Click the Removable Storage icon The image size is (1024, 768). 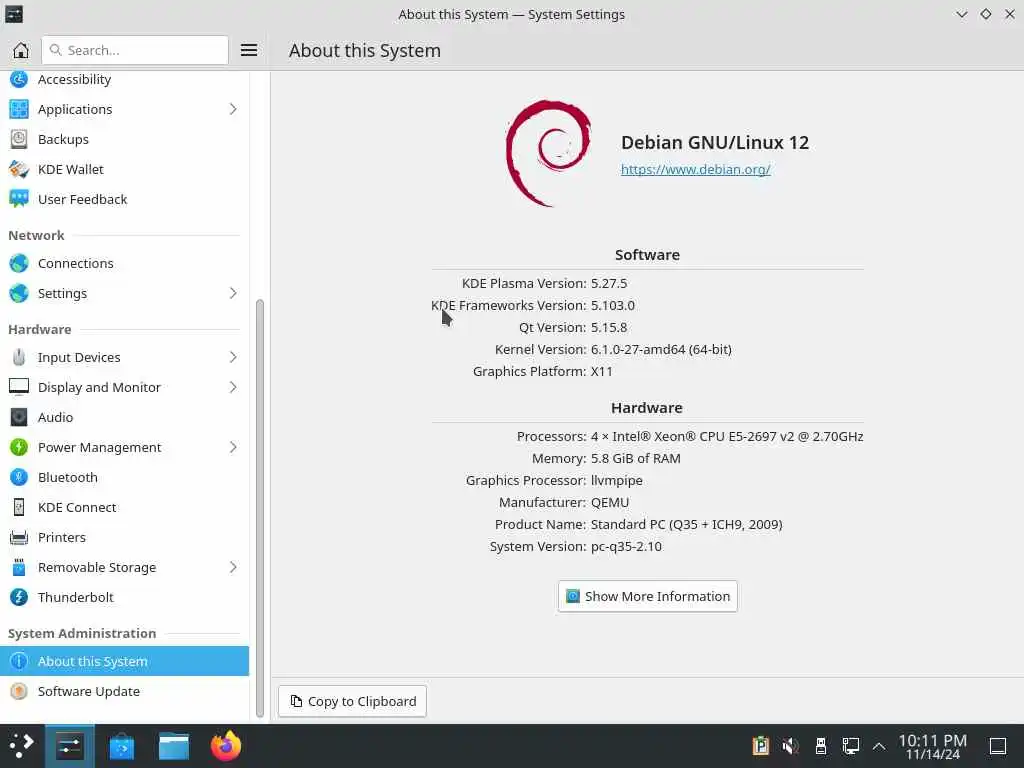pos(19,568)
